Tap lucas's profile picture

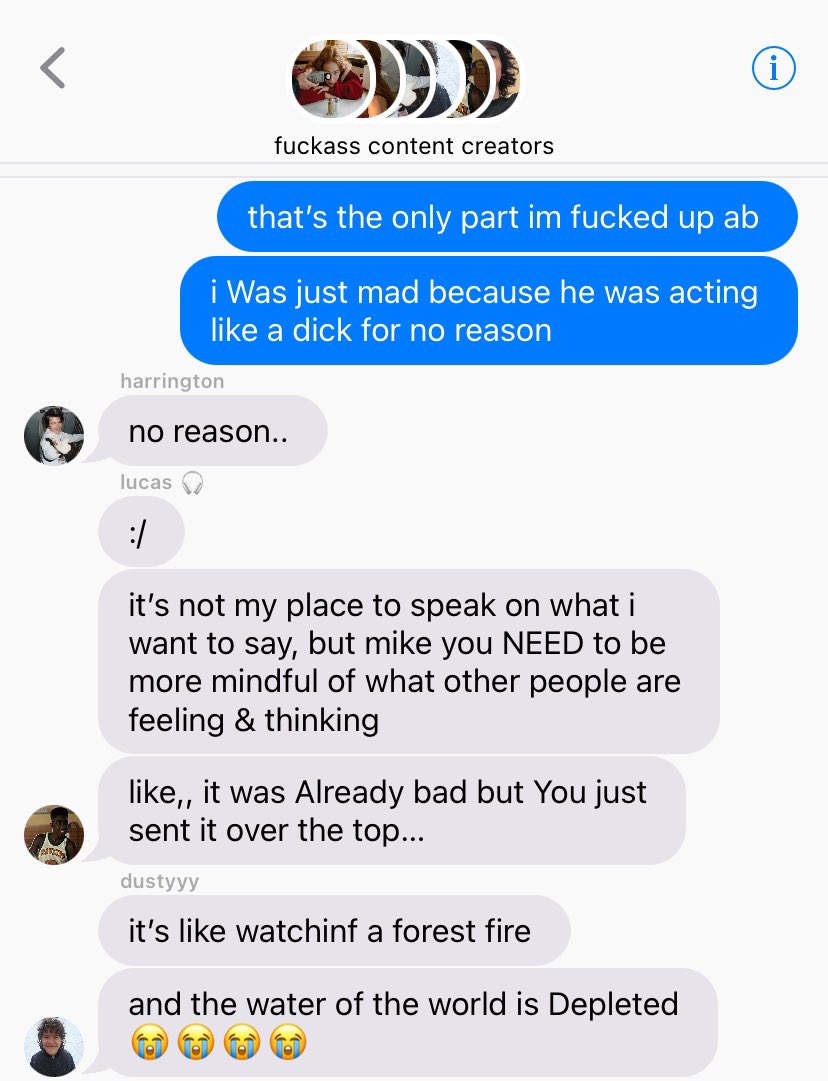click(x=54, y=834)
